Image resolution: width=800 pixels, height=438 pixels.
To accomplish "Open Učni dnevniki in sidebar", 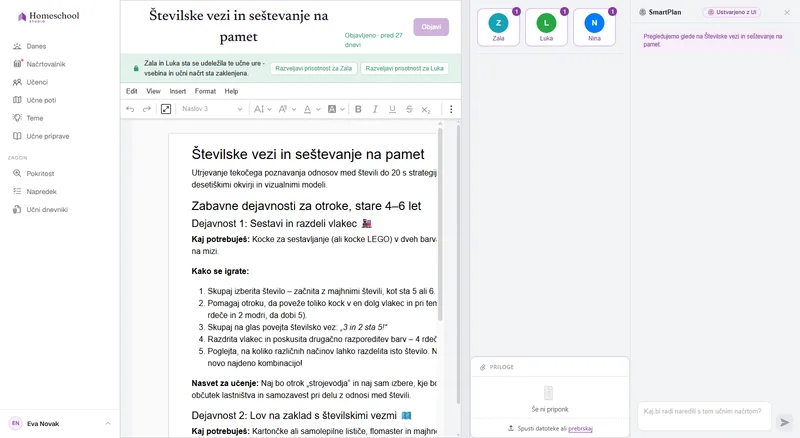I will (47, 210).
